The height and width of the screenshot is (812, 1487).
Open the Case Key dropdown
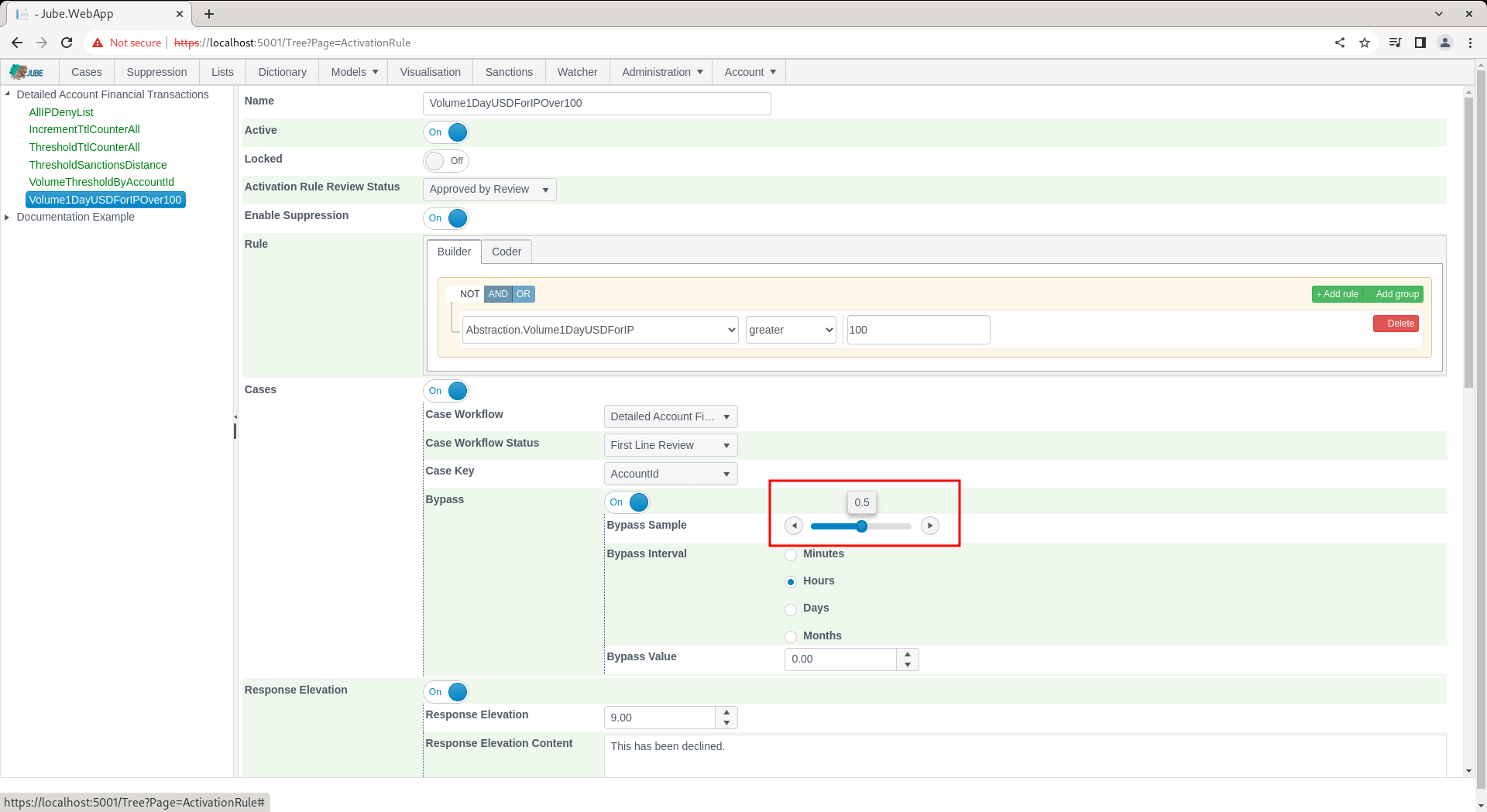point(671,474)
